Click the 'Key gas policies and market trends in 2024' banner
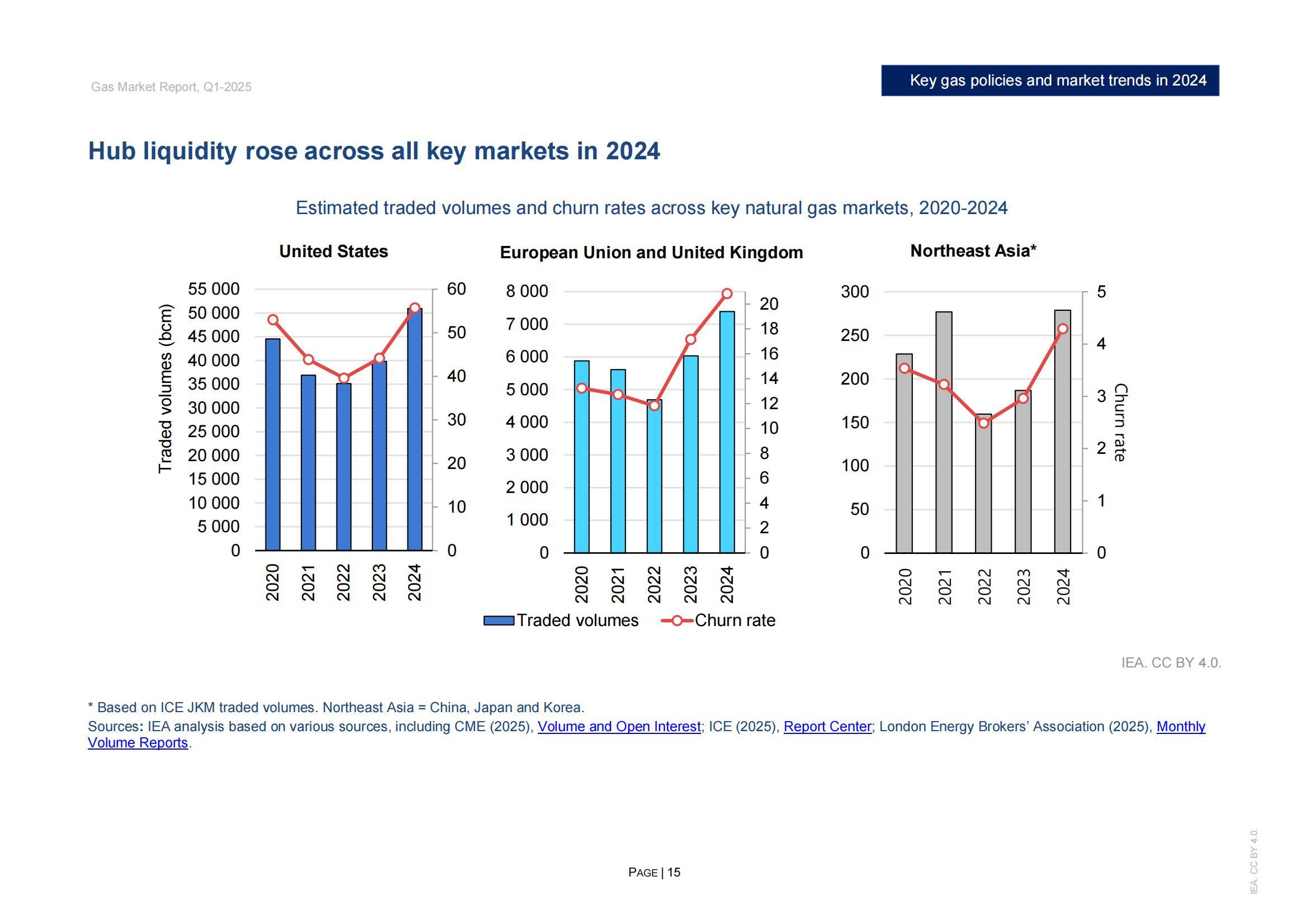 click(x=1050, y=80)
